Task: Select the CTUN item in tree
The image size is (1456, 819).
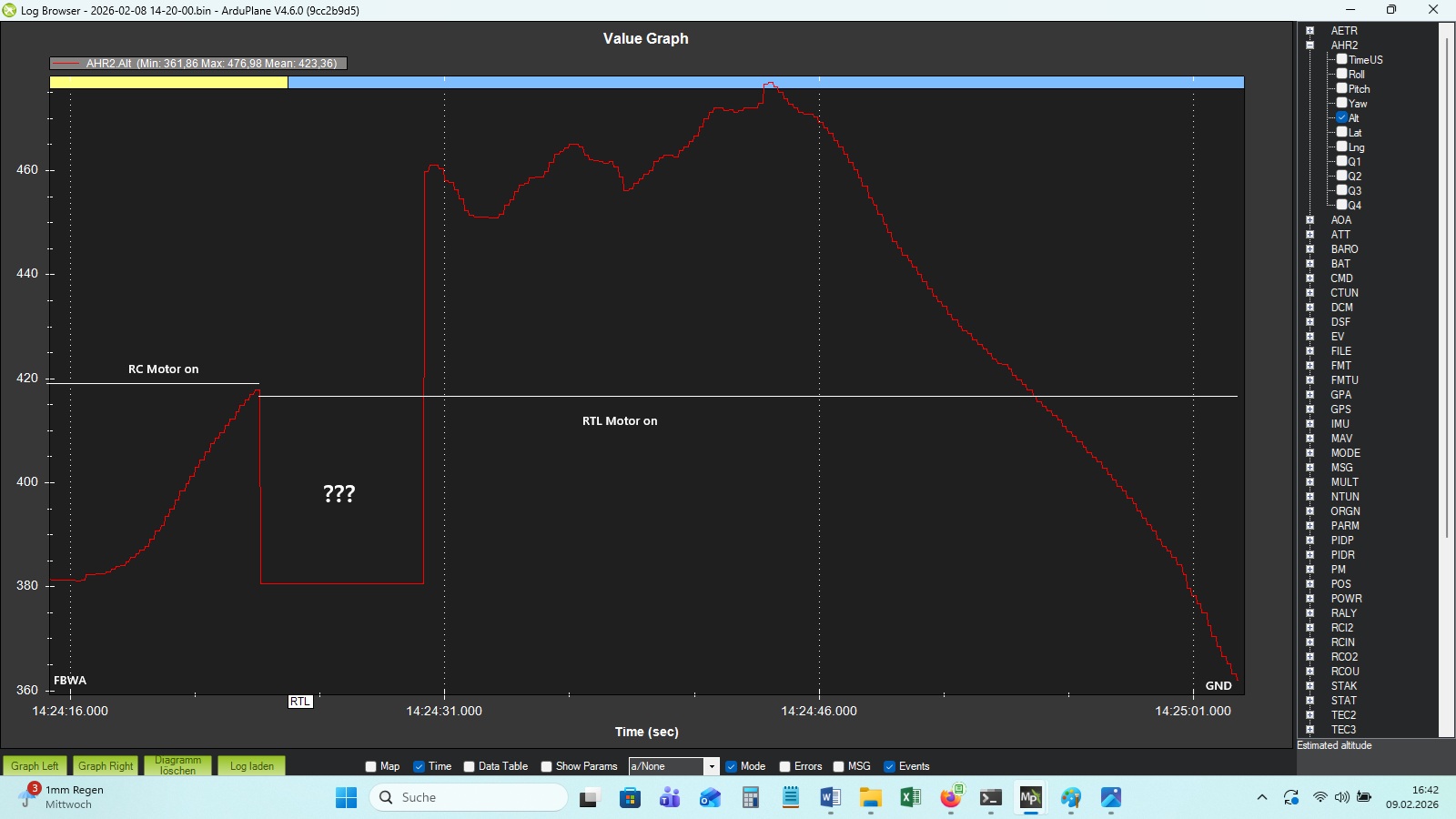Action: [1344, 292]
